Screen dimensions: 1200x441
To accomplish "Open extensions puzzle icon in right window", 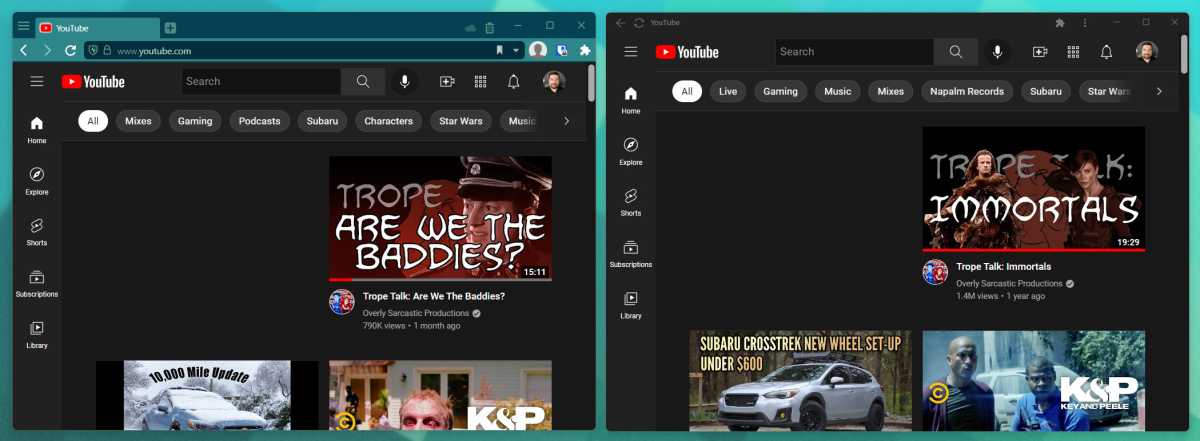I will click(1060, 22).
